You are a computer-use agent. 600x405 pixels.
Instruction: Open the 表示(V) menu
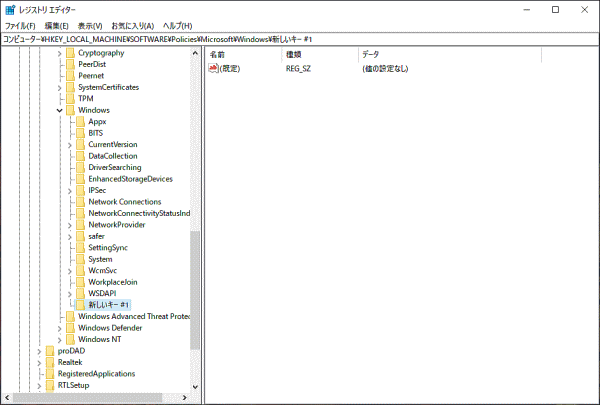click(90, 26)
